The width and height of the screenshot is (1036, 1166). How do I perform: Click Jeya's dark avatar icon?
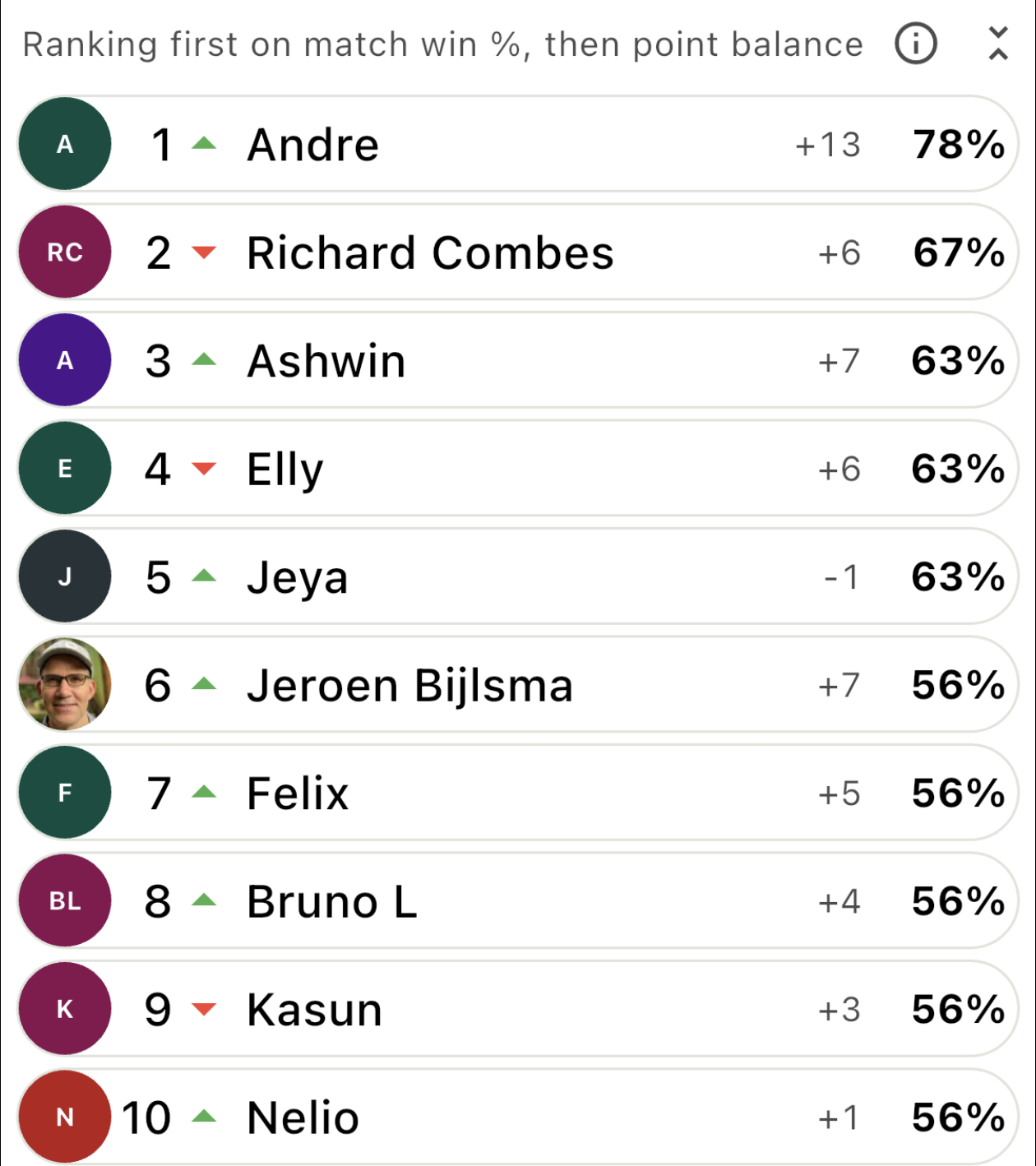pos(64,576)
